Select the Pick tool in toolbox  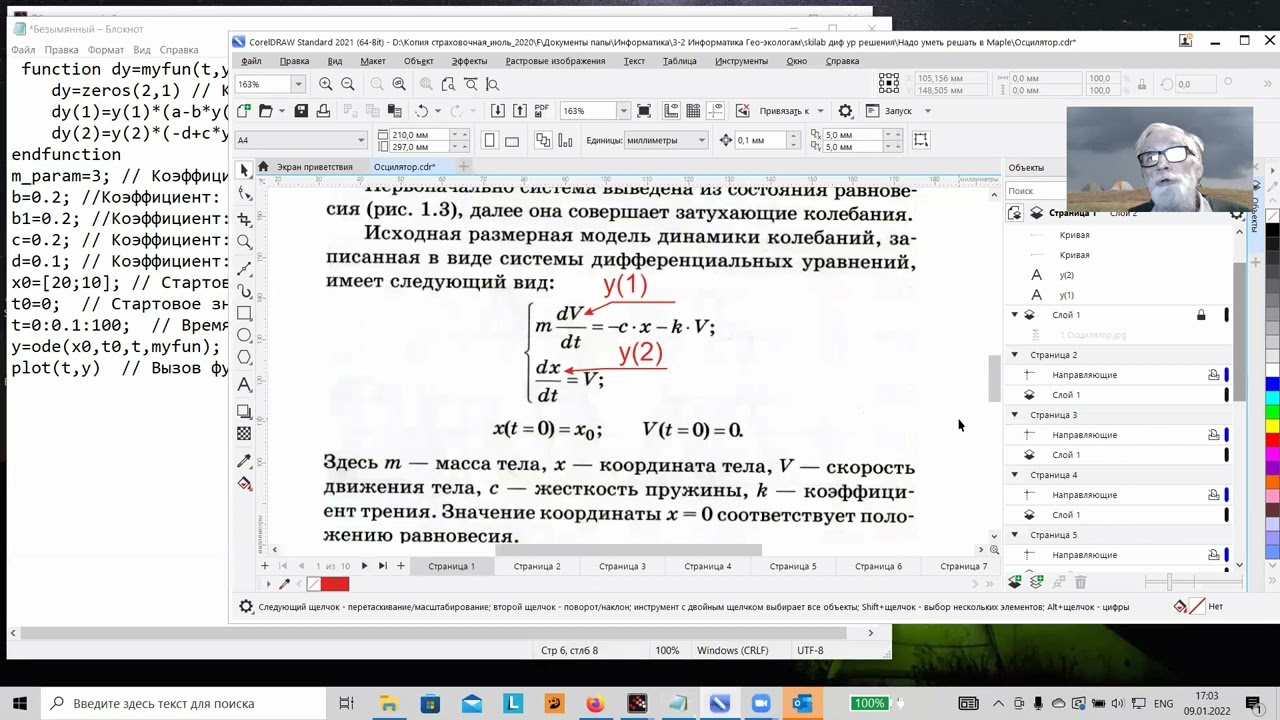[x=244, y=170]
